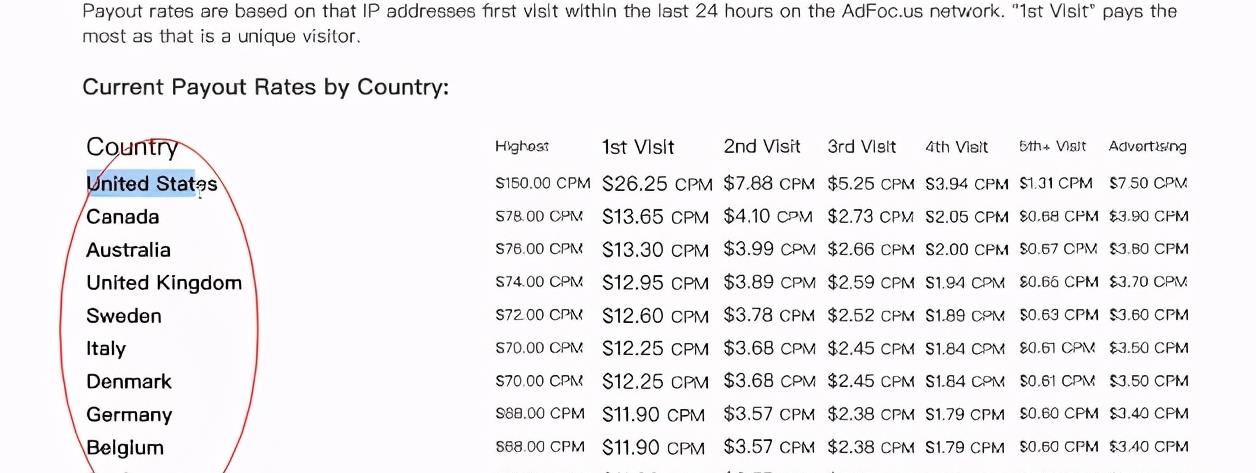The image size is (1256, 473).
Task: Select the 1st Visit column header
Action: point(638,147)
